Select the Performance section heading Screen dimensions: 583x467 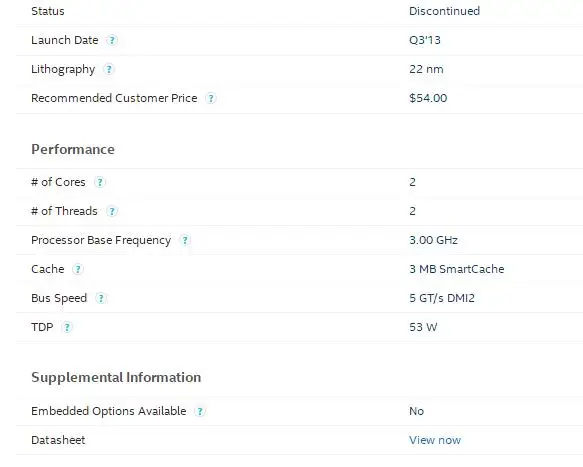(x=73, y=149)
